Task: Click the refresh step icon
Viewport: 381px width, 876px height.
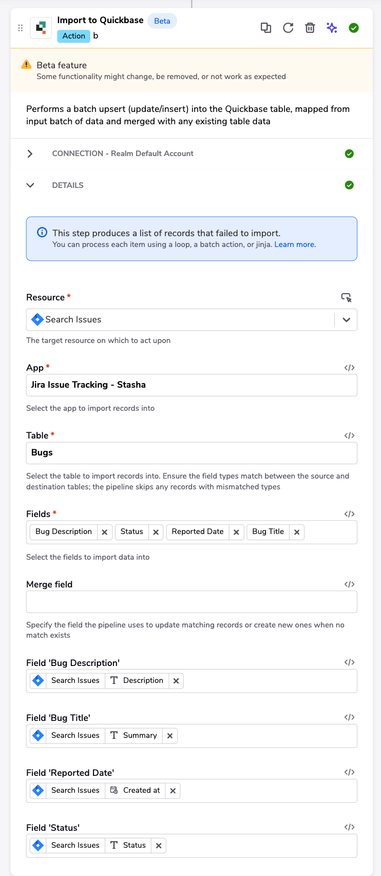Action: click(288, 28)
